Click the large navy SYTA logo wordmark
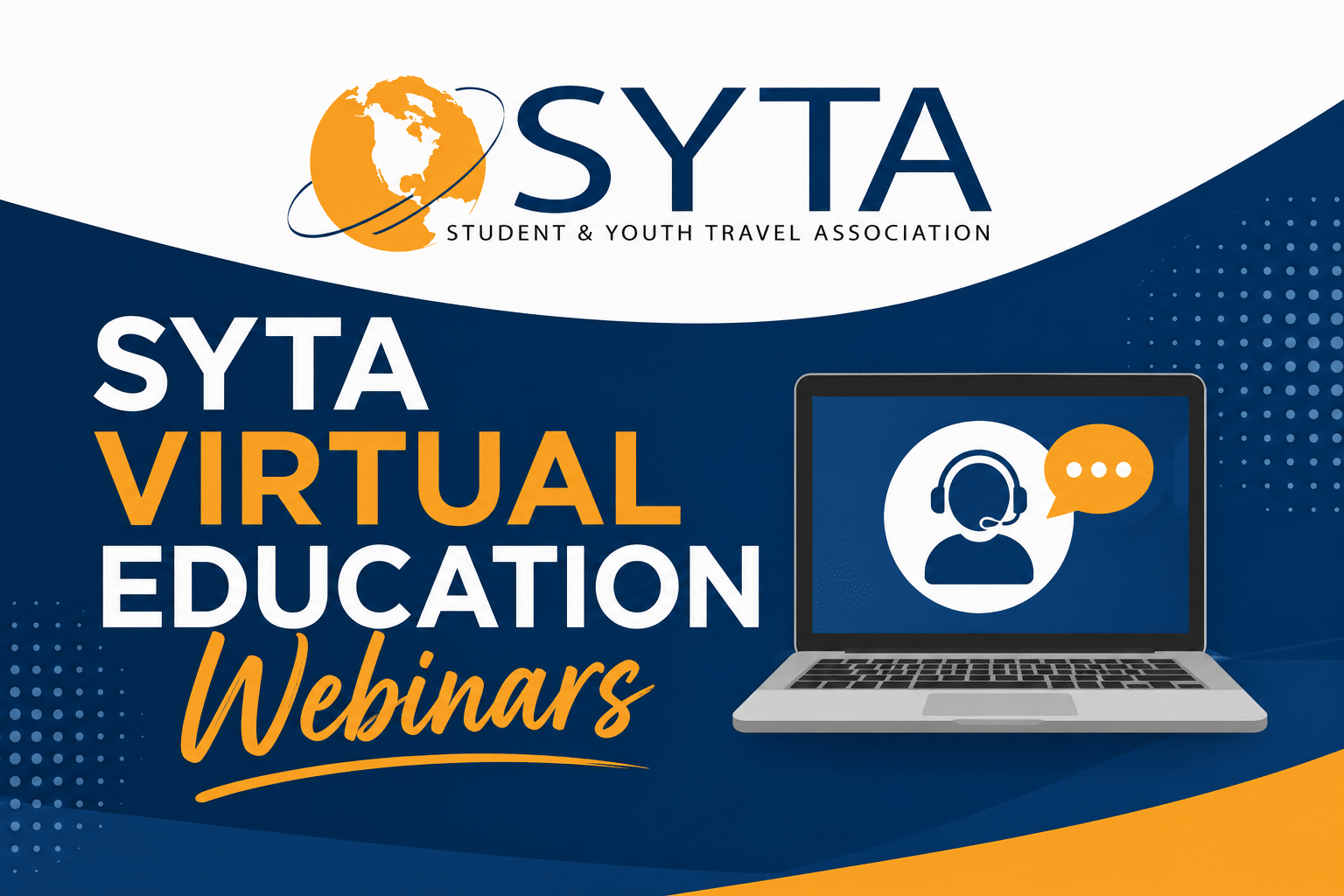This screenshot has height=896, width=1344. pos(752,150)
